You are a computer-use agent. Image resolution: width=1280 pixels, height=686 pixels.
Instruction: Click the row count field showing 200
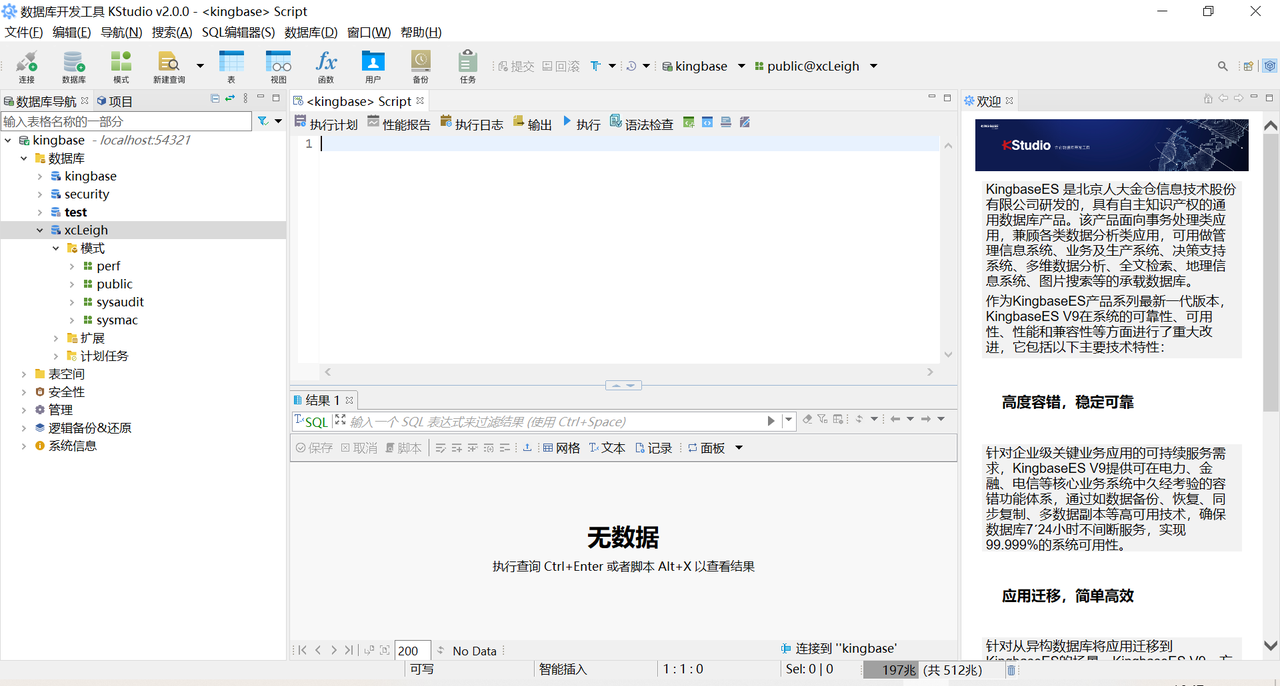412,651
